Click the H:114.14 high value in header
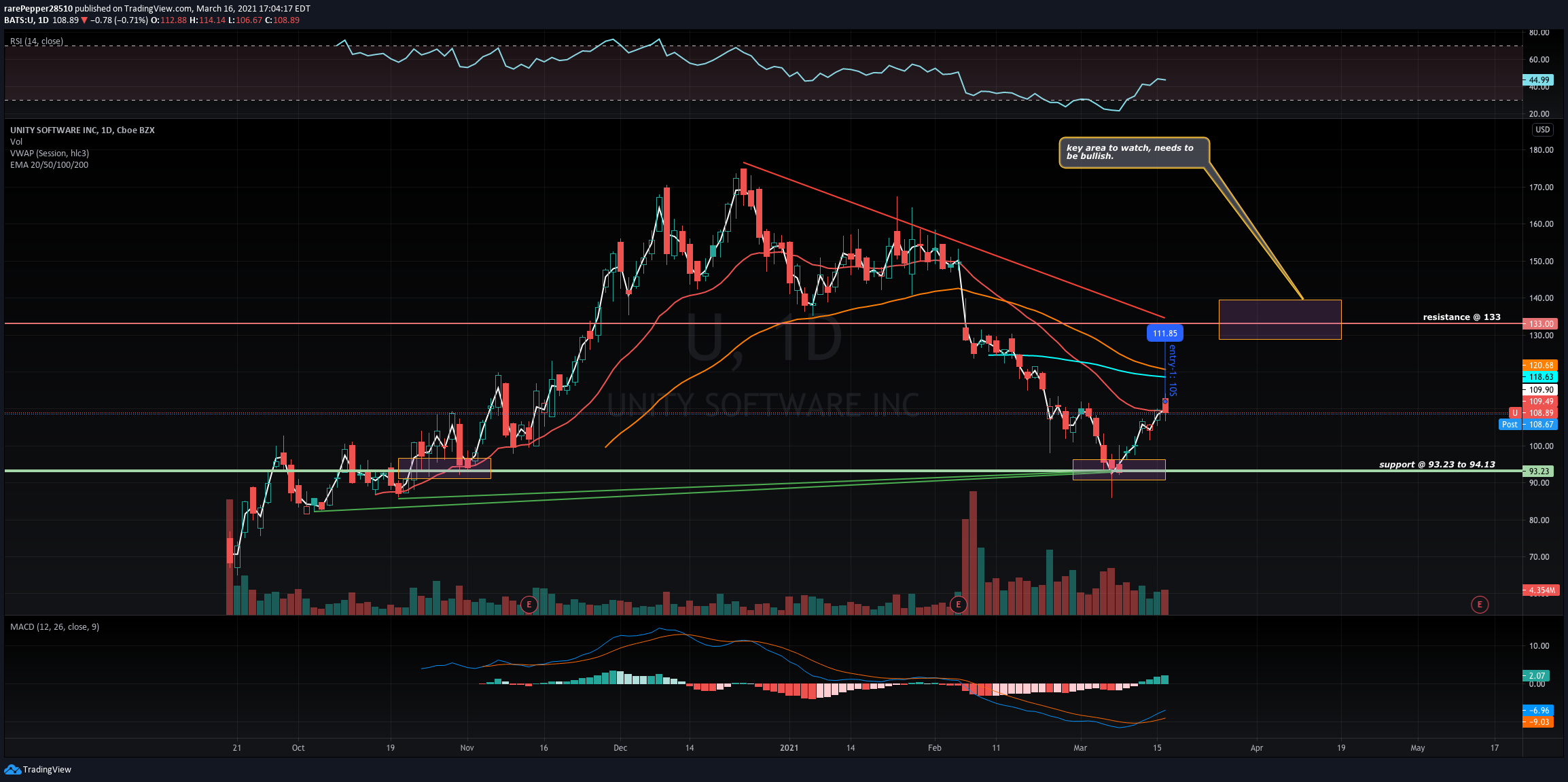This screenshot has width=1568, height=782. (x=207, y=20)
